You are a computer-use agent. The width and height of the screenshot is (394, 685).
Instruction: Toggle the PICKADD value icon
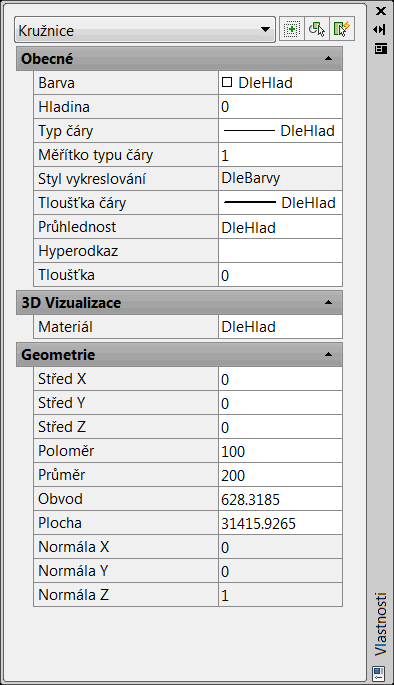pos(291,29)
